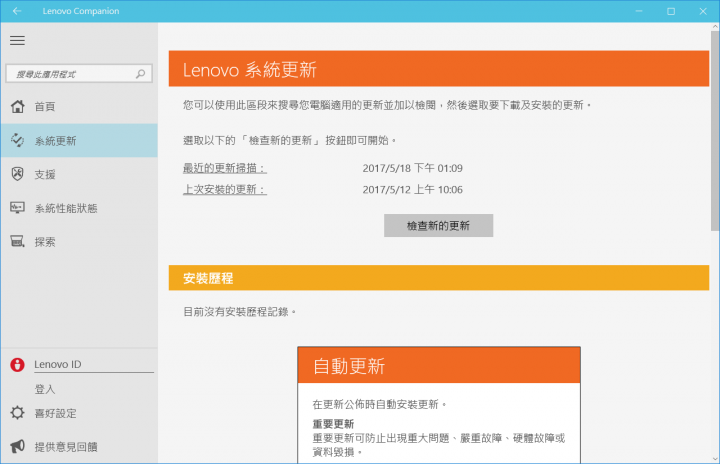Screen dimensions: 720x464
Task: Click the date 2017/5/12 上午 10:06
Action: 412,189
